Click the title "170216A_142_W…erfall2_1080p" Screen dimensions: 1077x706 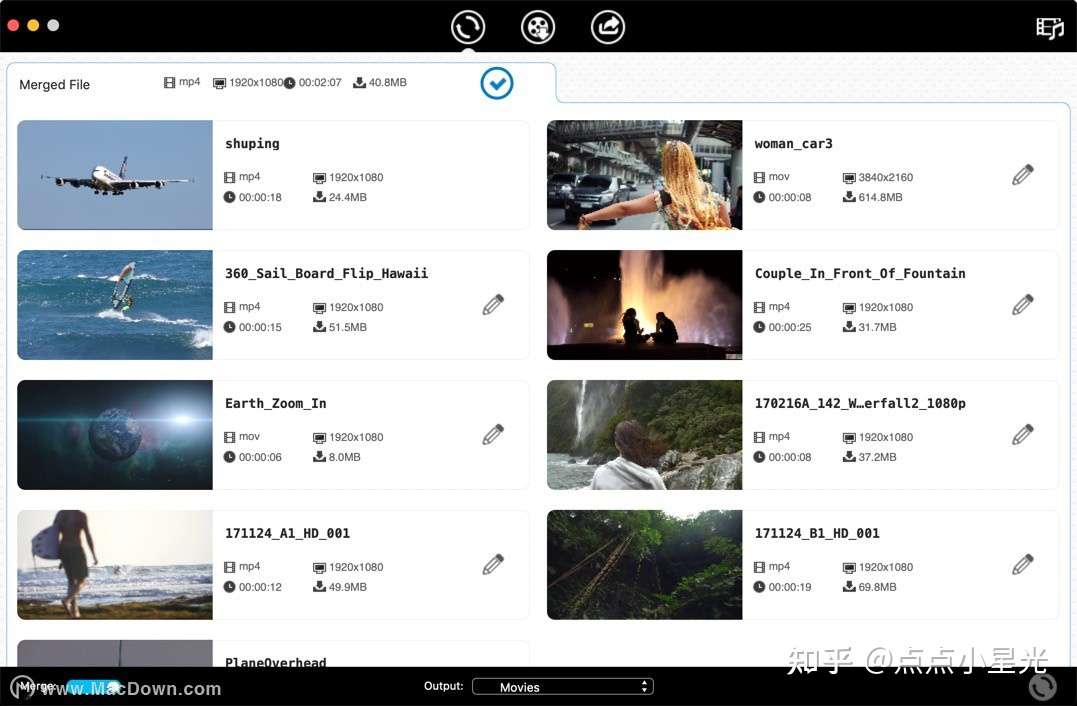(860, 403)
